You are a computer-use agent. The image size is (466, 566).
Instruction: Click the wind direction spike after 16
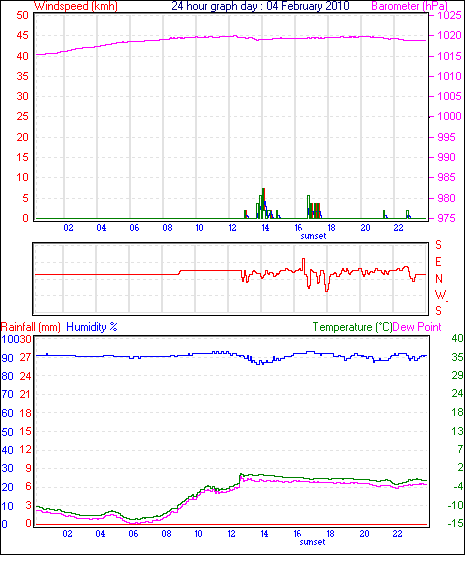(x=304, y=264)
